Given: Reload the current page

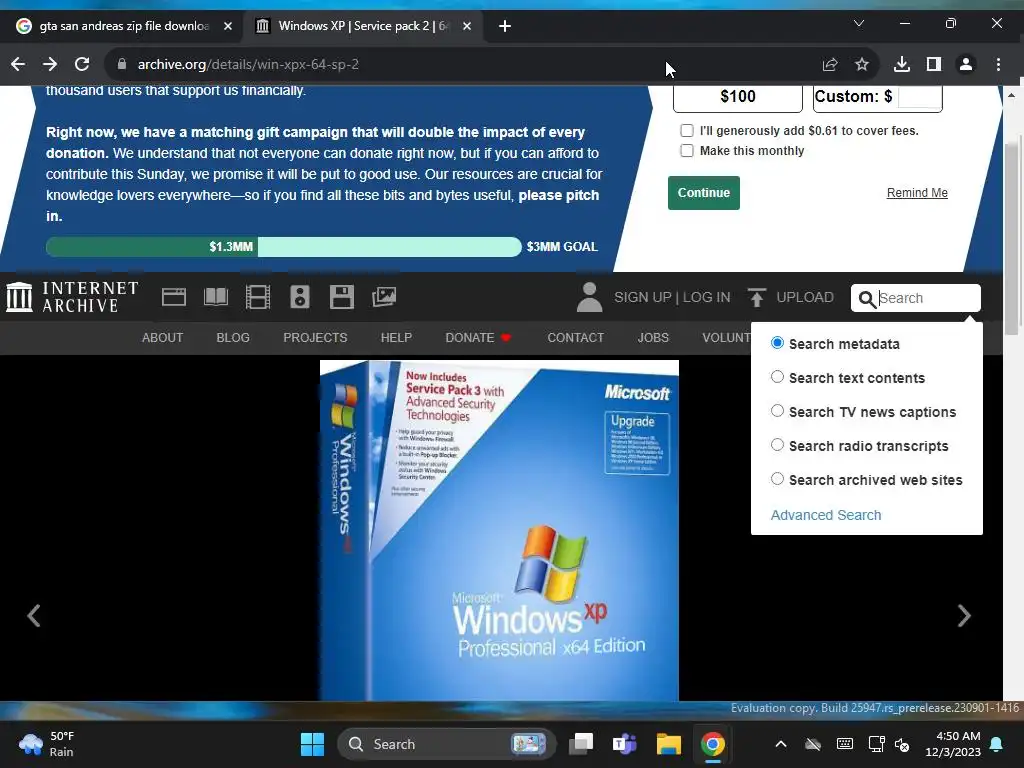Looking at the screenshot, I should coord(82,64).
